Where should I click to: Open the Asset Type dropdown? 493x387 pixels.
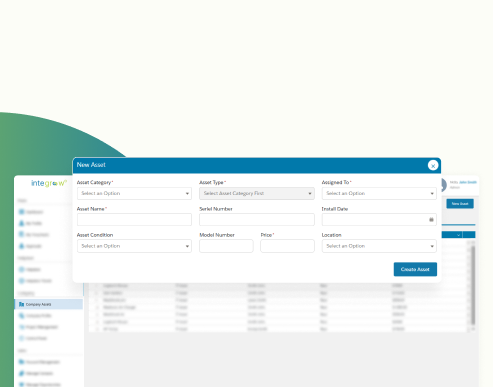(x=257, y=193)
